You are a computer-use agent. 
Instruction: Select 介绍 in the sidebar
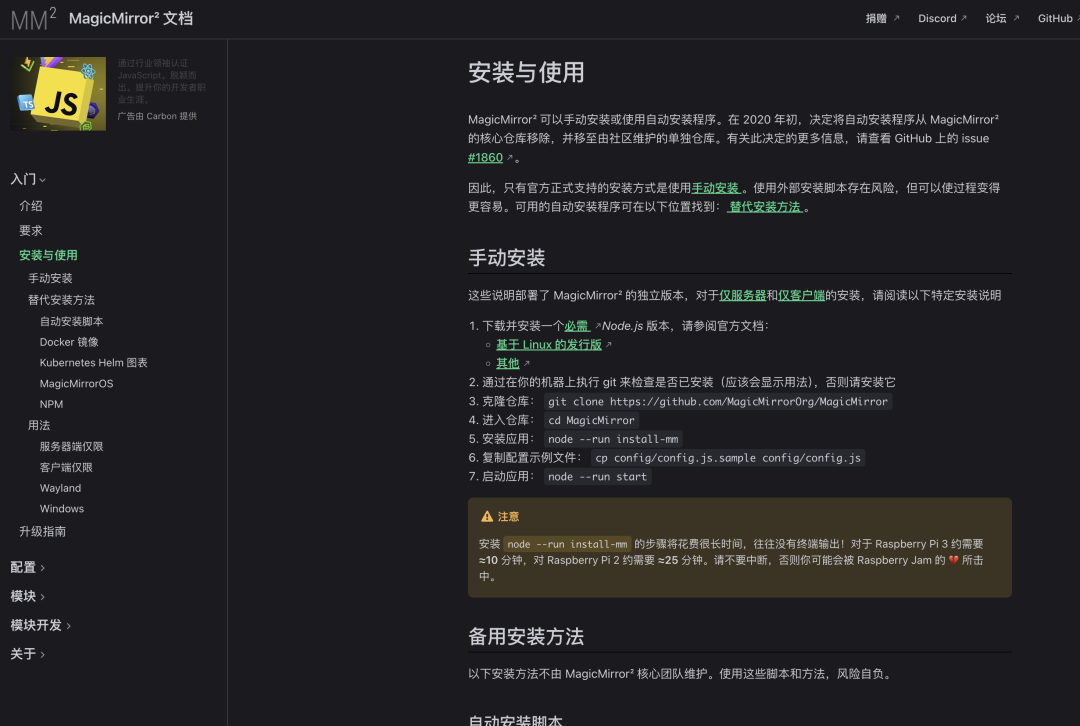pos(30,205)
